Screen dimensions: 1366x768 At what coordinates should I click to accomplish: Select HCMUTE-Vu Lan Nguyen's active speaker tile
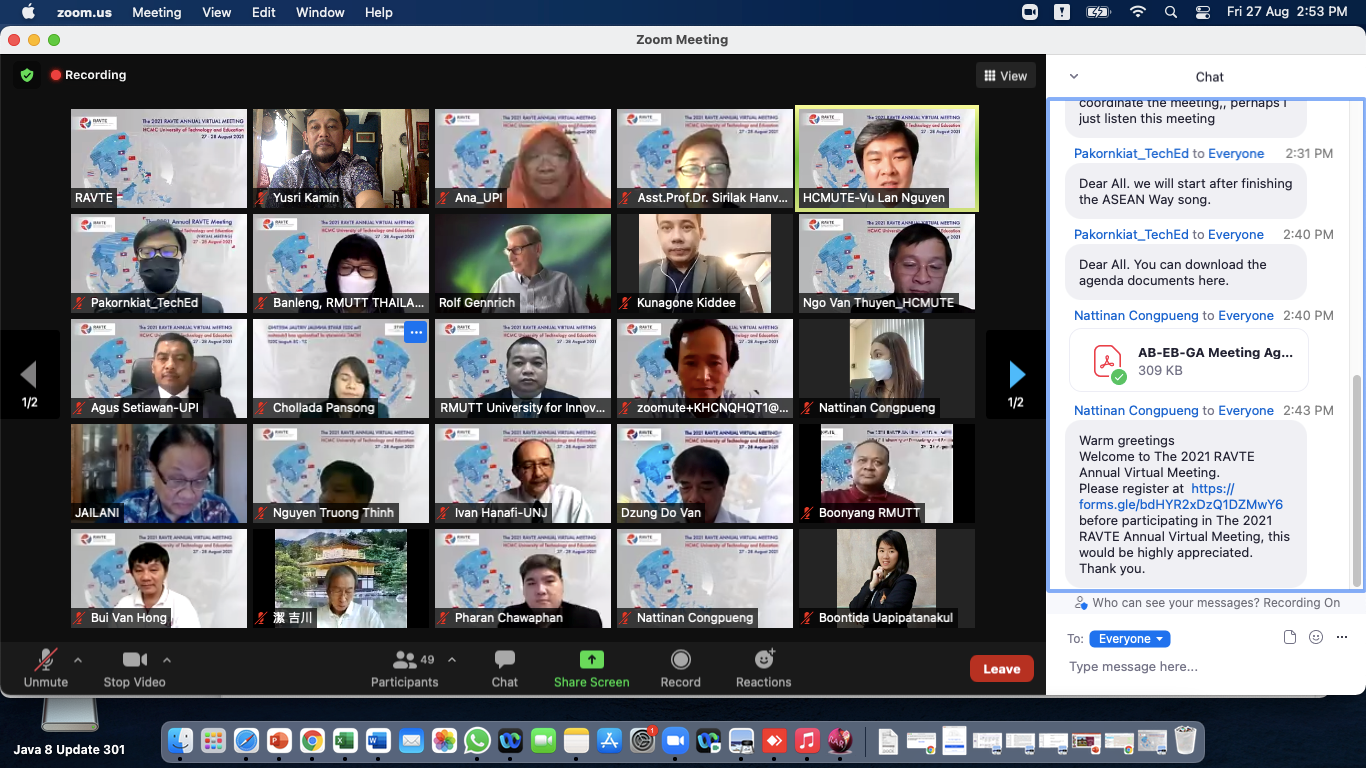[887, 158]
